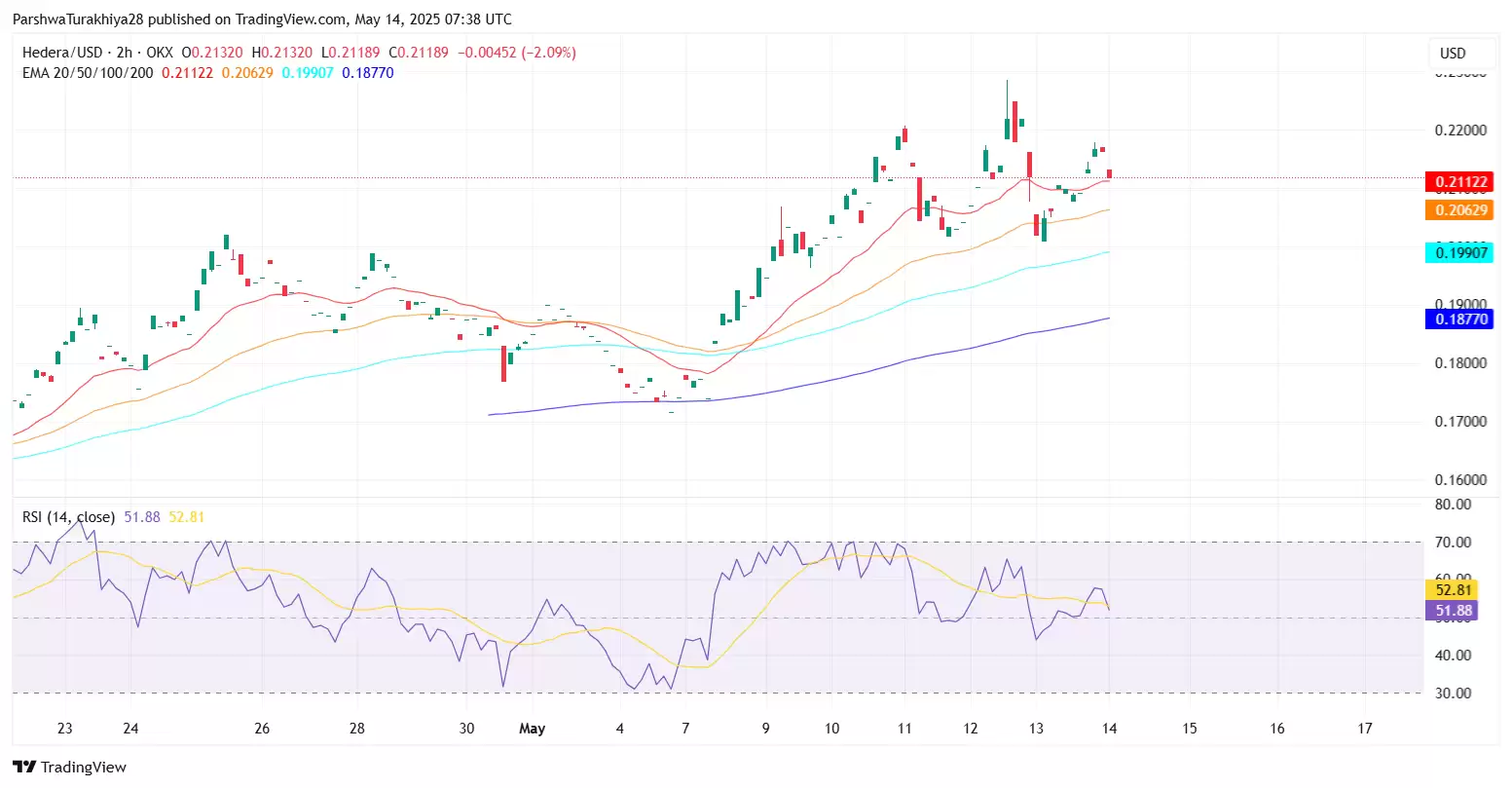Click the 0.22000 price axis level
Screen dimensions: 1512x788
(1461, 131)
